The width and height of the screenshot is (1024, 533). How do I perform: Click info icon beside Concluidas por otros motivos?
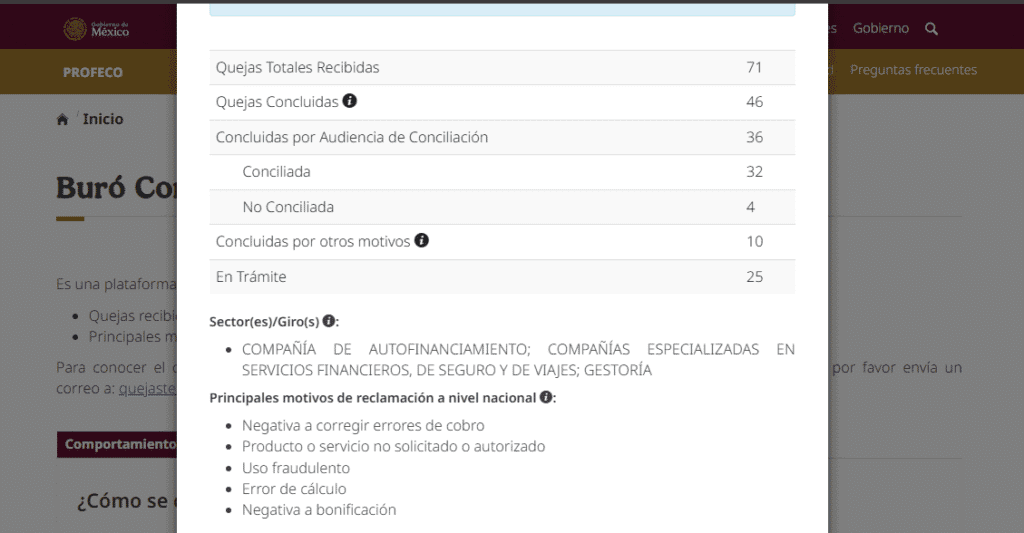[422, 241]
